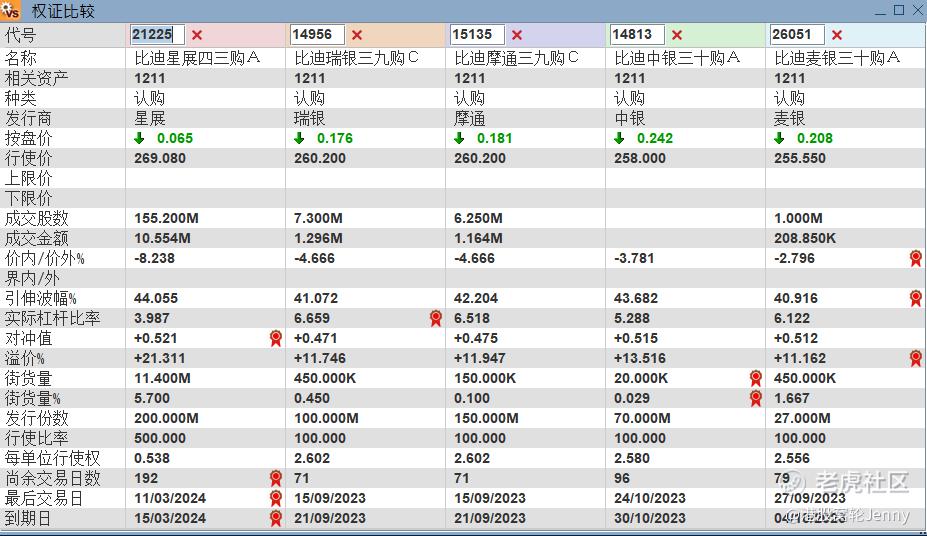Select warrant name 比迪麦银三十购A

tap(837, 58)
